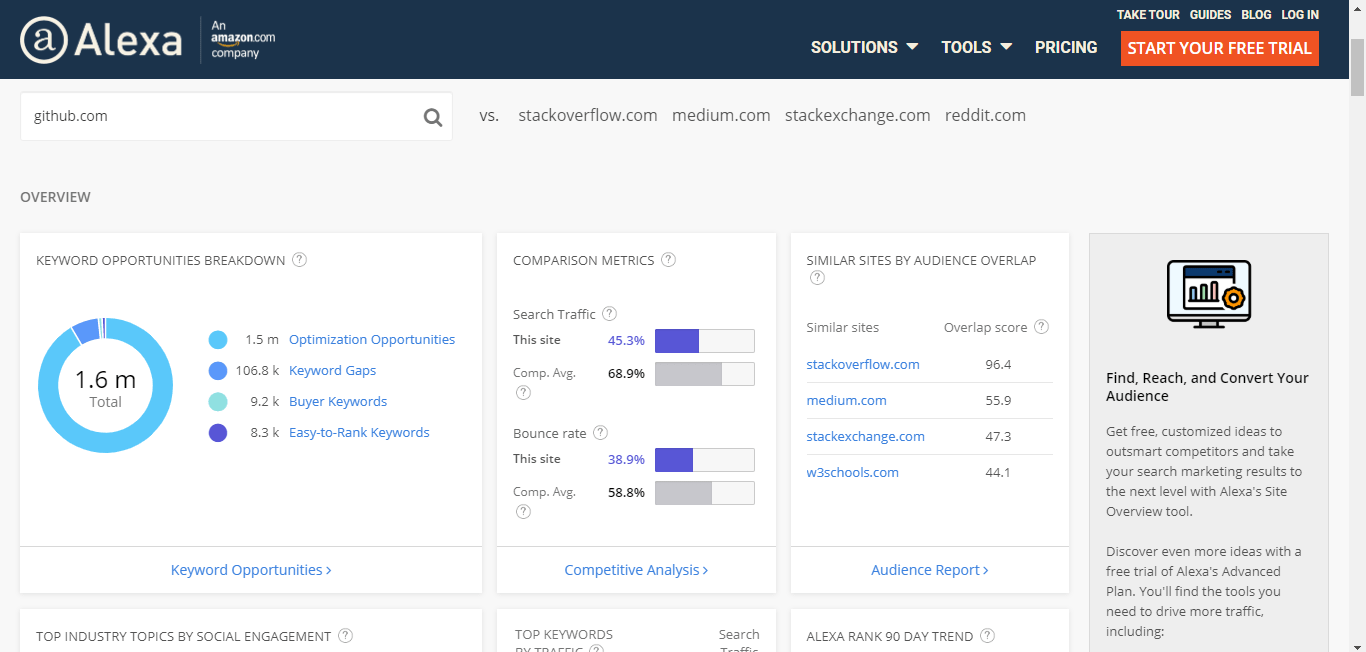Click help icon beside Search Traffic
The height and width of the screenshot is (652, 1366).
click(610, 314)
